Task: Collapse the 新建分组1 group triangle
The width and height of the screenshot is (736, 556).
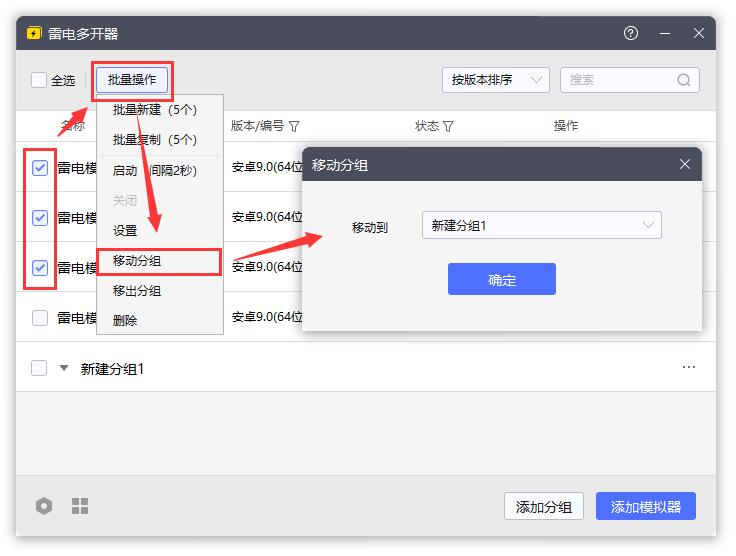Action: [x=64, y=368]
